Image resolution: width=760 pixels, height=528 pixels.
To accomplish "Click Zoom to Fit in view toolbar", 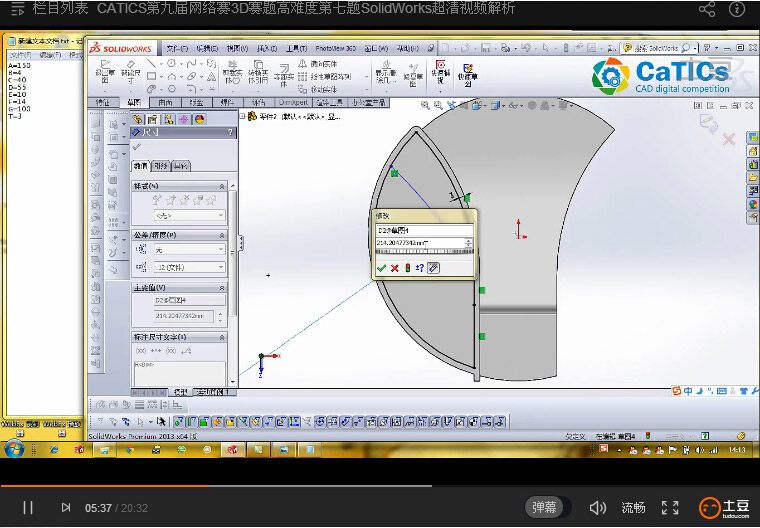I will pos(425,105).
